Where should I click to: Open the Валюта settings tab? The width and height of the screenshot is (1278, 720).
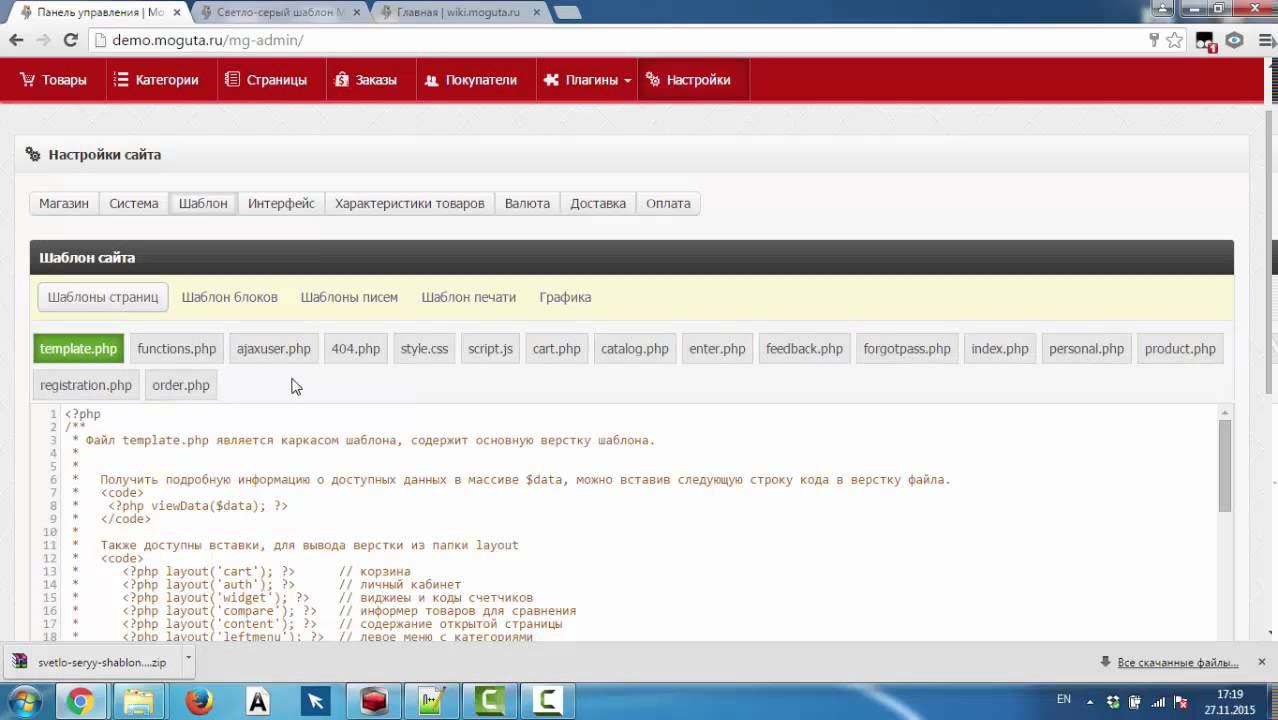pos(527,203)
